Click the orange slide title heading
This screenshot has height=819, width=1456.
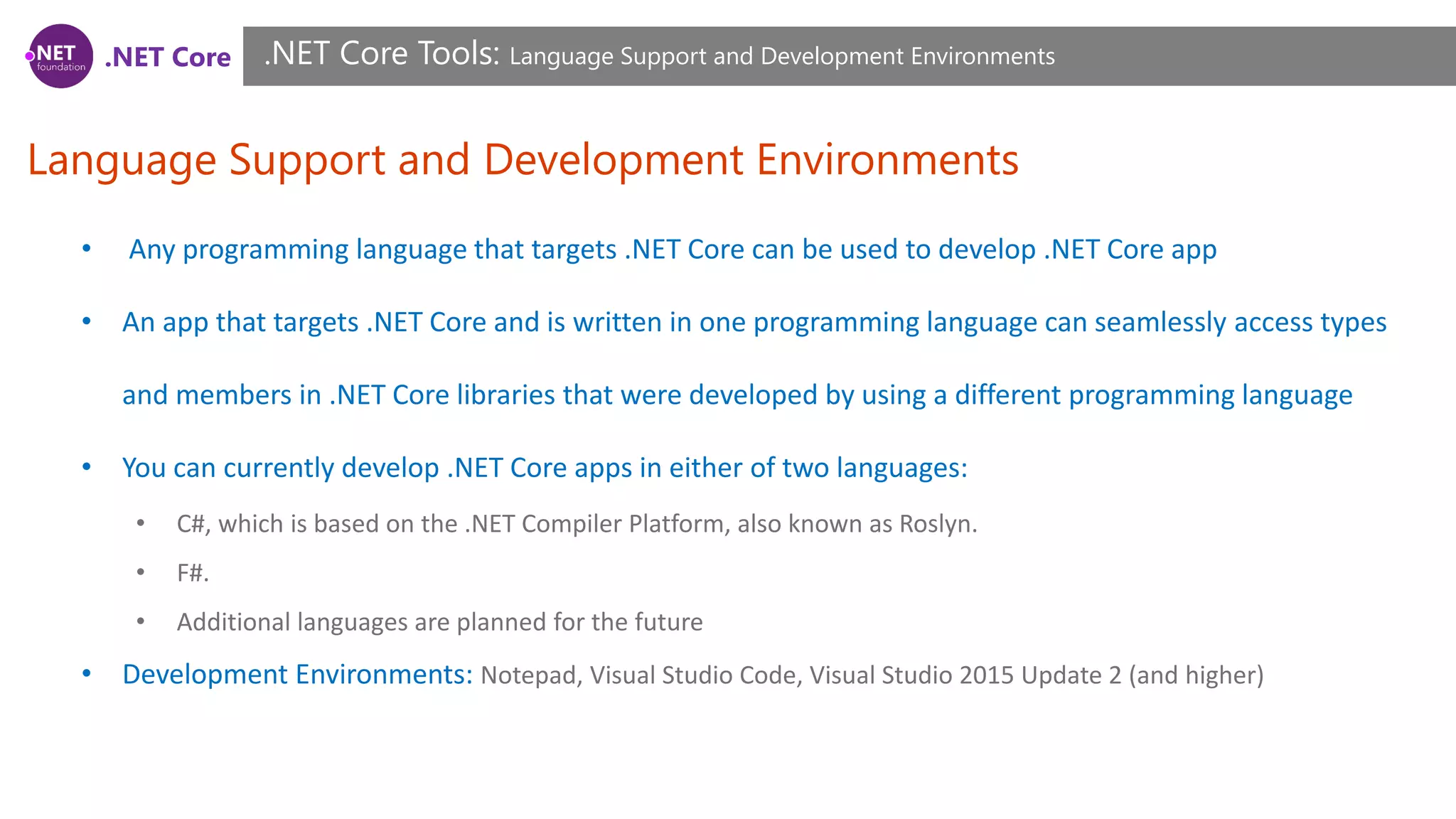click(523, 159)
